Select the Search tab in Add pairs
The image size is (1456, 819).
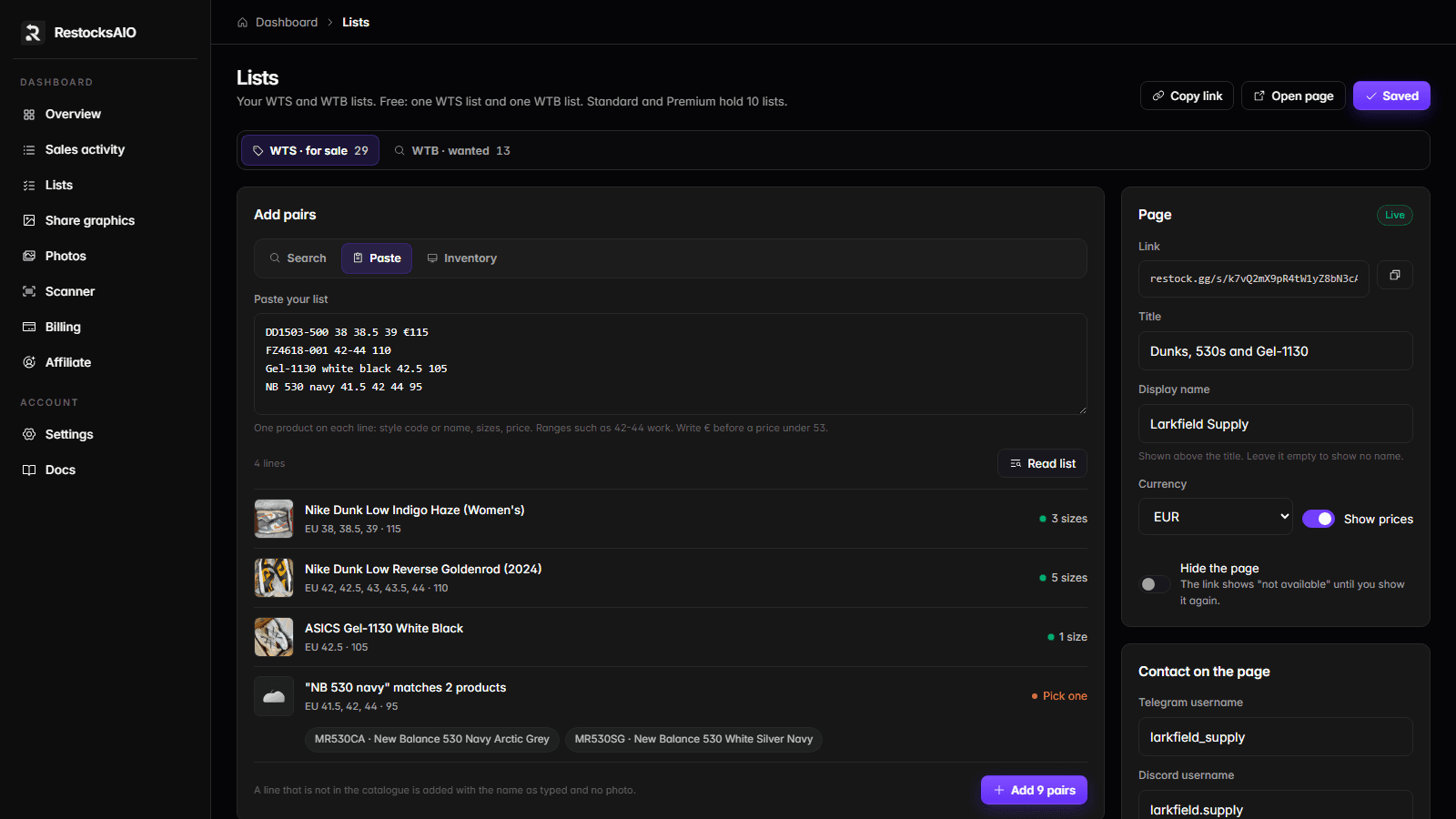[298, 258]
